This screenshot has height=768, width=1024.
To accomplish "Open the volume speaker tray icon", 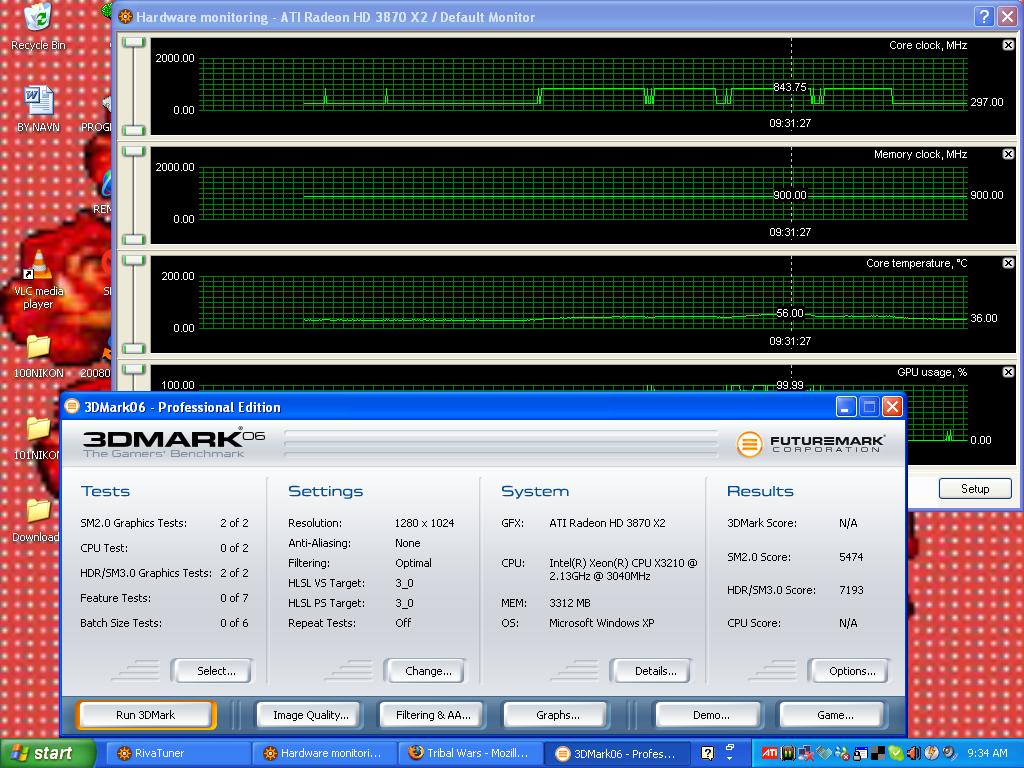I will (914, 753).
